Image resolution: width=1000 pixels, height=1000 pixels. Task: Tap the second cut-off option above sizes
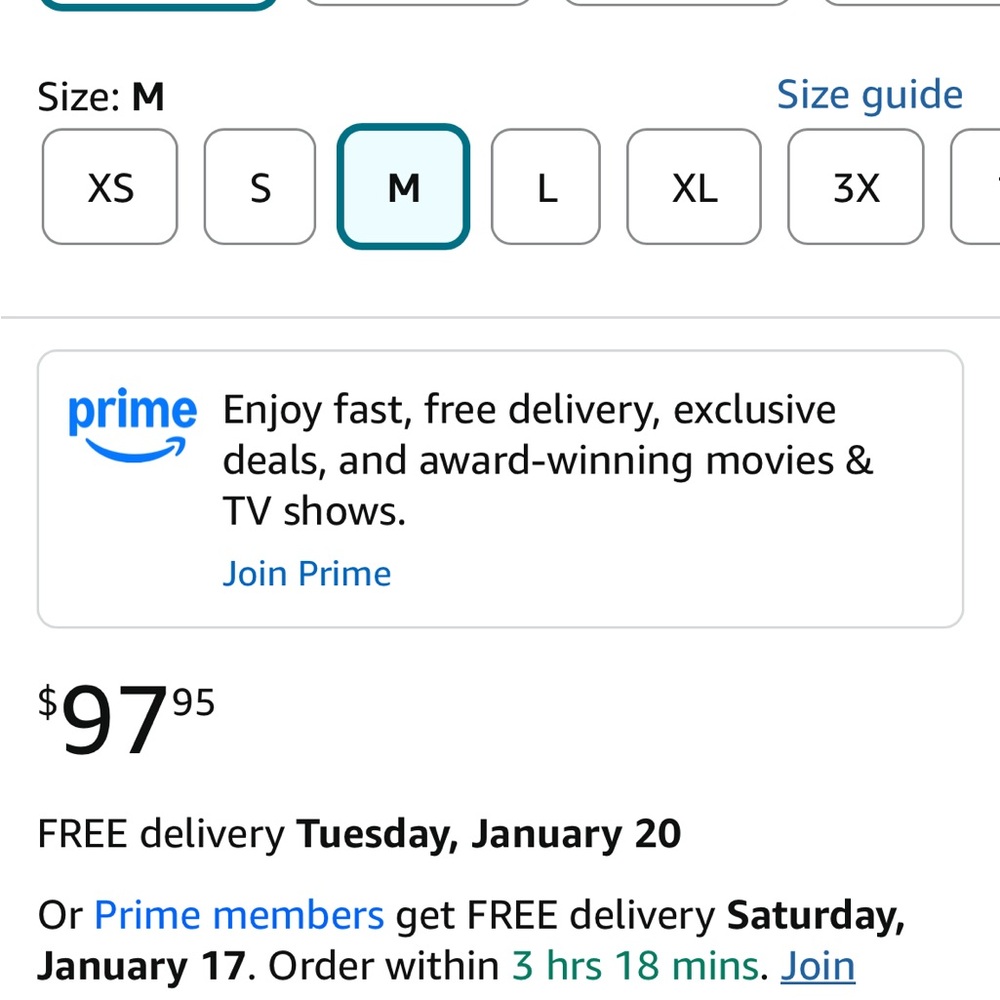[418, 2]
